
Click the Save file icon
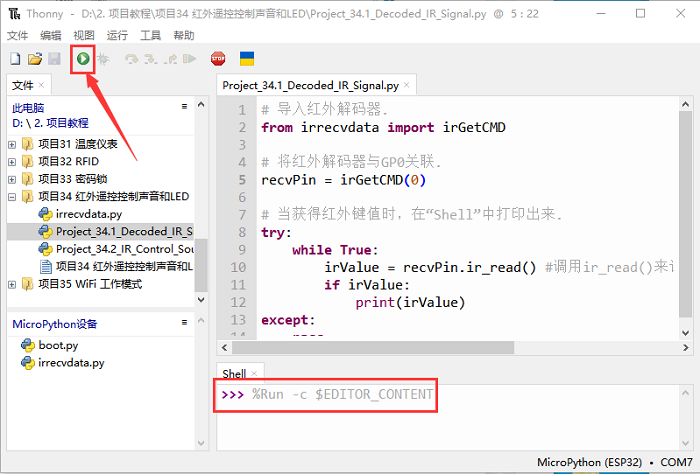53,59
